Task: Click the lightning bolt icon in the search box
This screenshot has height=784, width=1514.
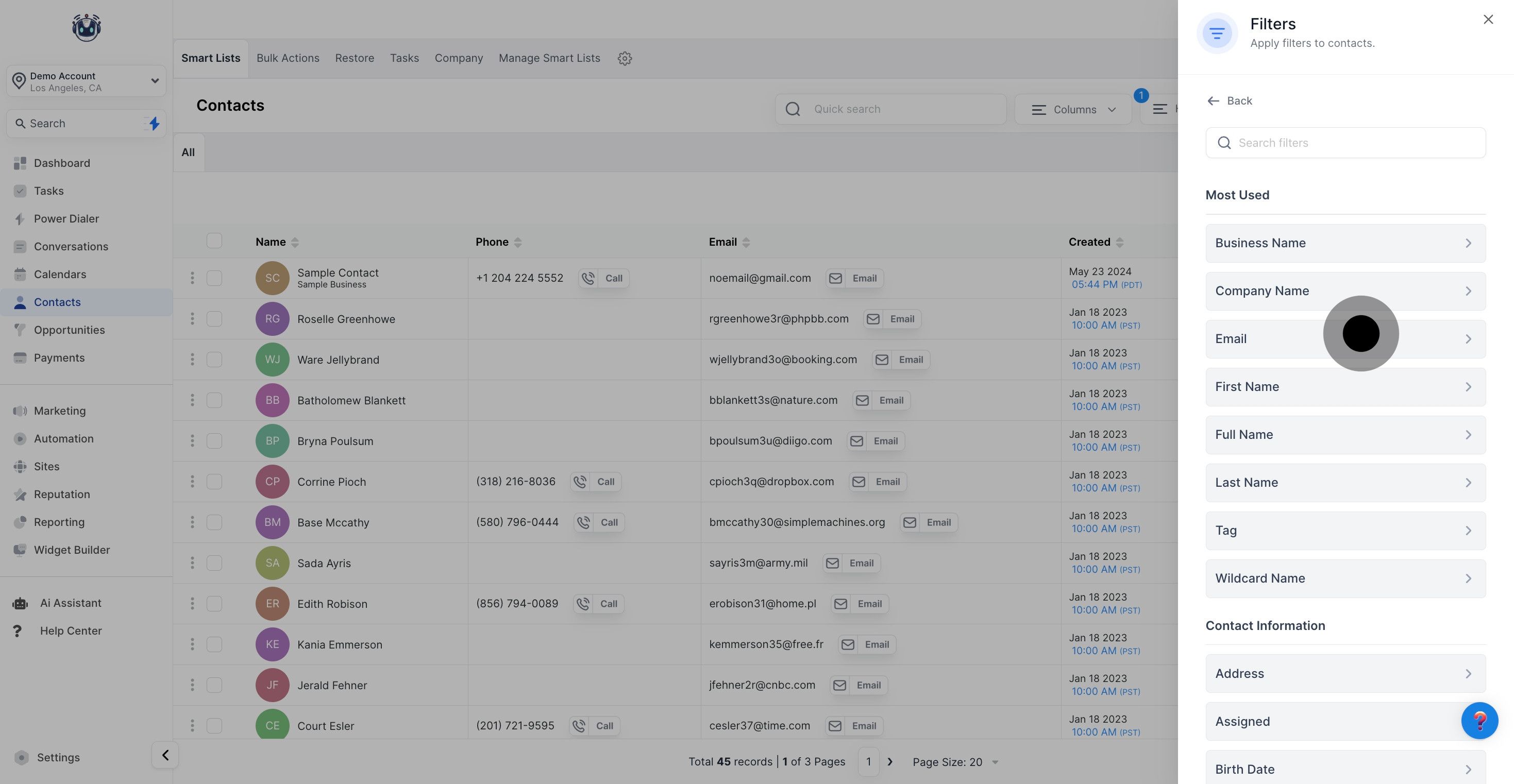Action: click(154, 124)
